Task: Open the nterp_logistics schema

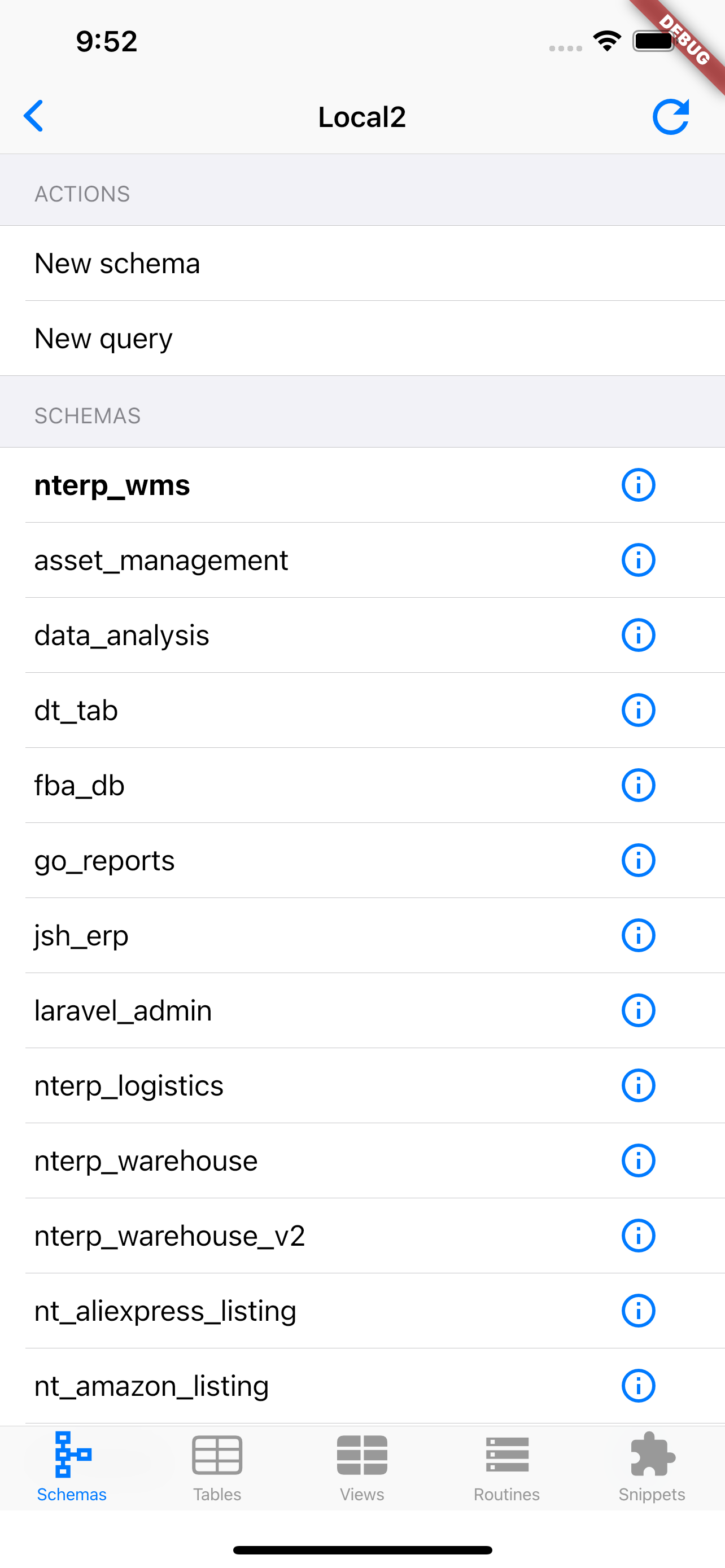Action: click(x=362, y=1086)
